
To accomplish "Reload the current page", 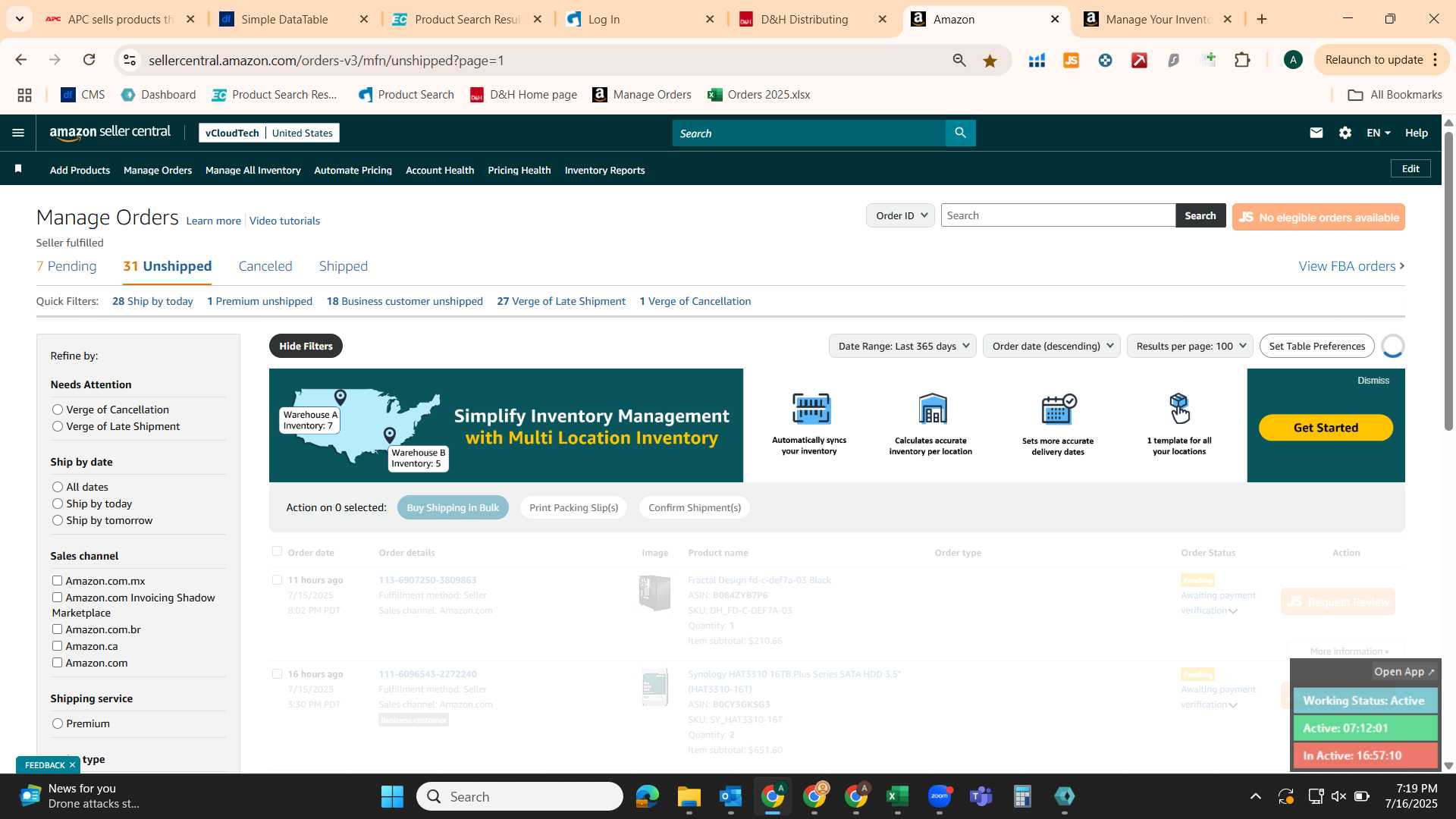I will pos(89,60).
